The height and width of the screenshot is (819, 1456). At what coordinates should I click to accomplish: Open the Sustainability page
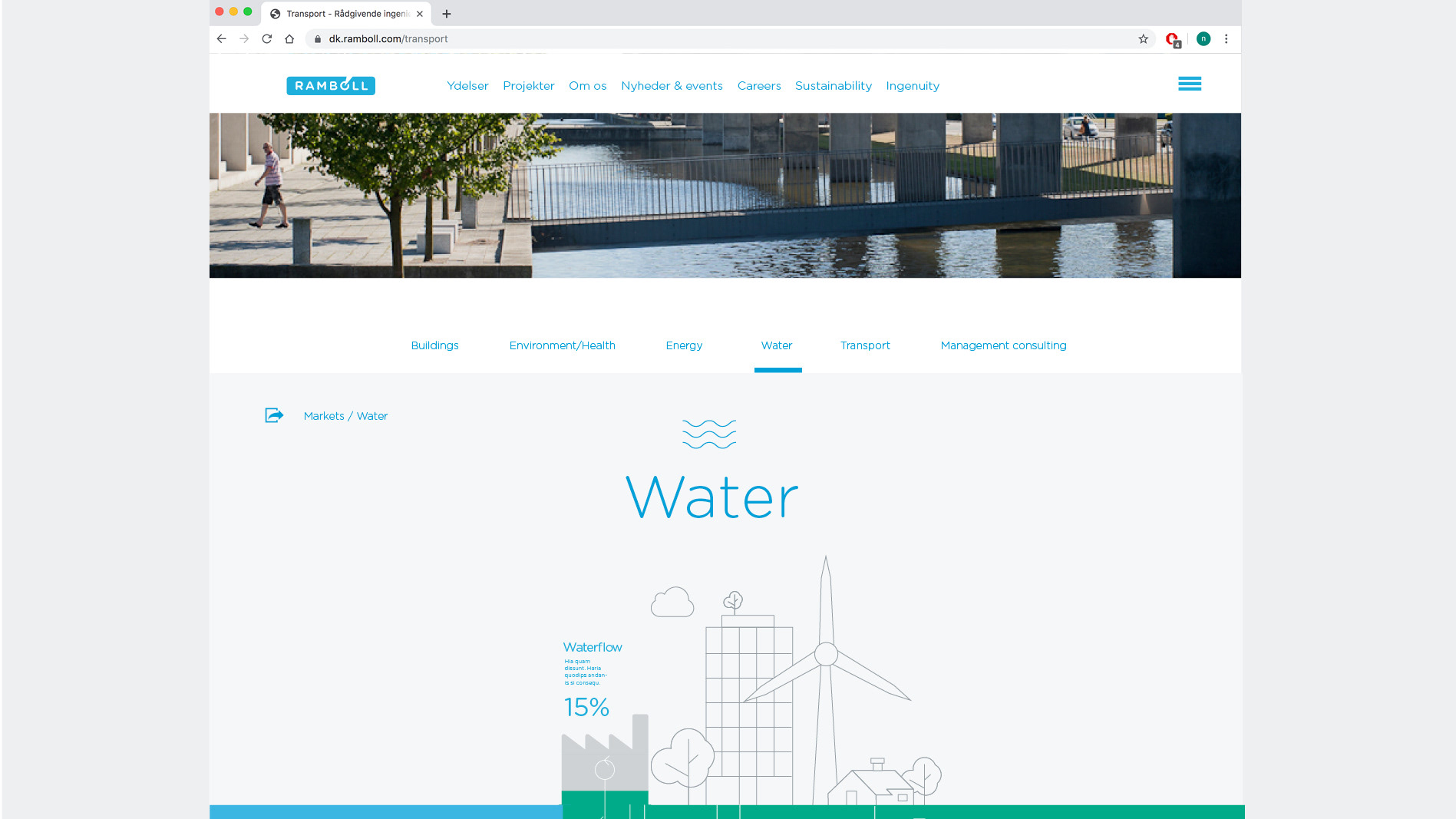(834, 86)
